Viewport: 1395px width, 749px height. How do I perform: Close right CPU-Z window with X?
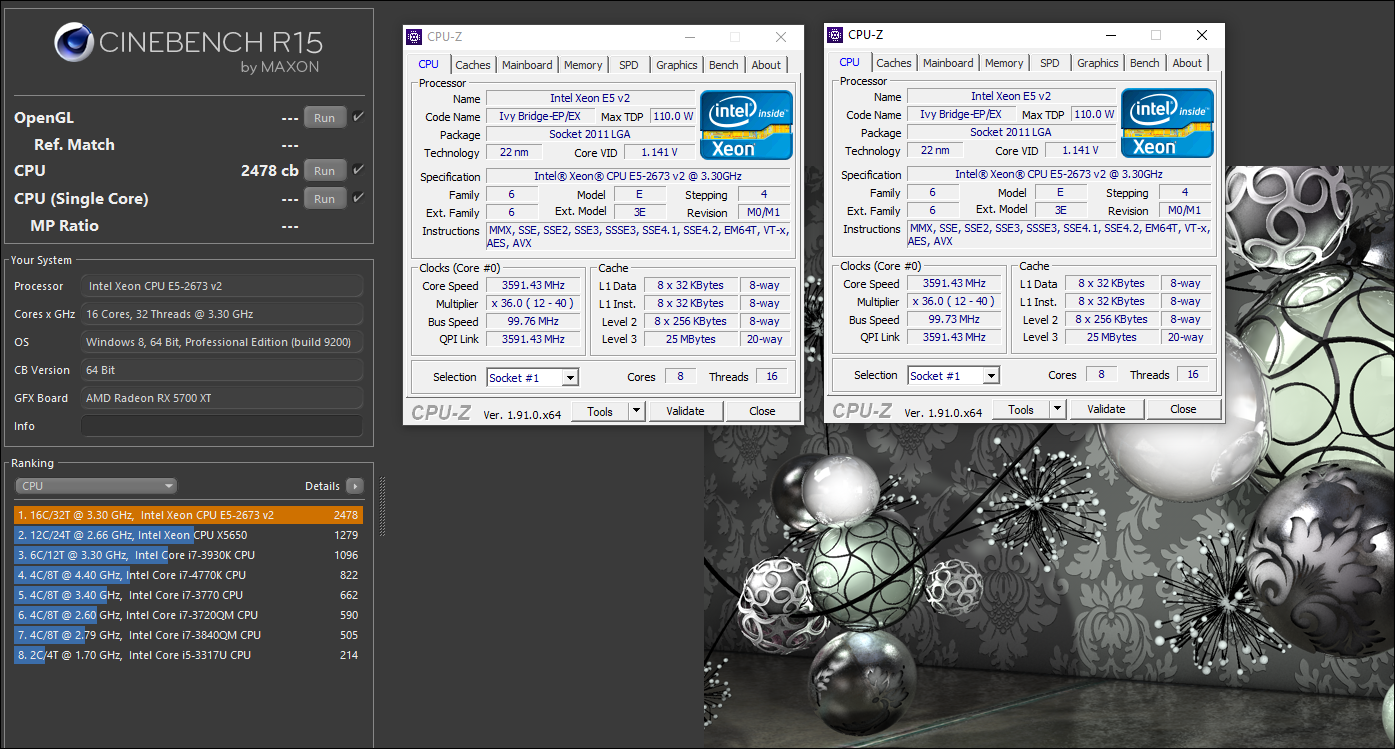pyautogui.click(x=1202, y=35)
